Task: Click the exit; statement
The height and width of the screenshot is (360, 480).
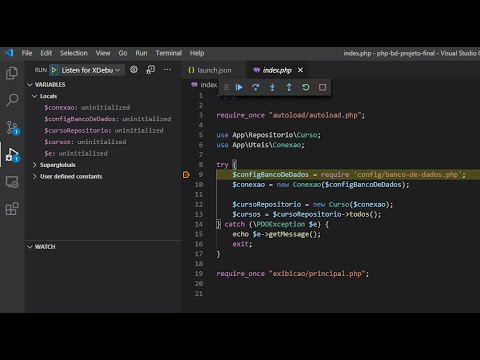Action: tap(242, 244)
